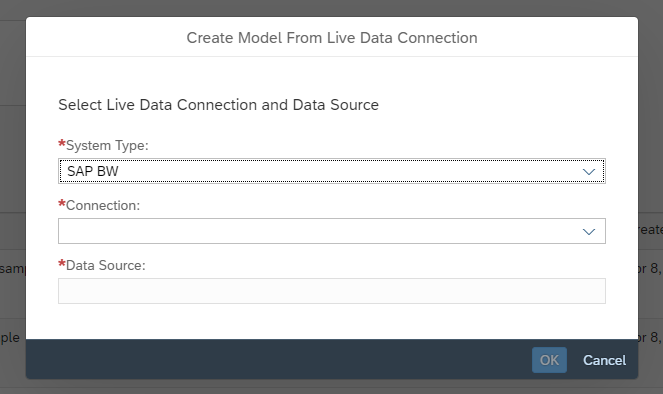
Task: Click the 'Select Live Data Connection and Data Source' heading
Action: (x=219, y=105)
